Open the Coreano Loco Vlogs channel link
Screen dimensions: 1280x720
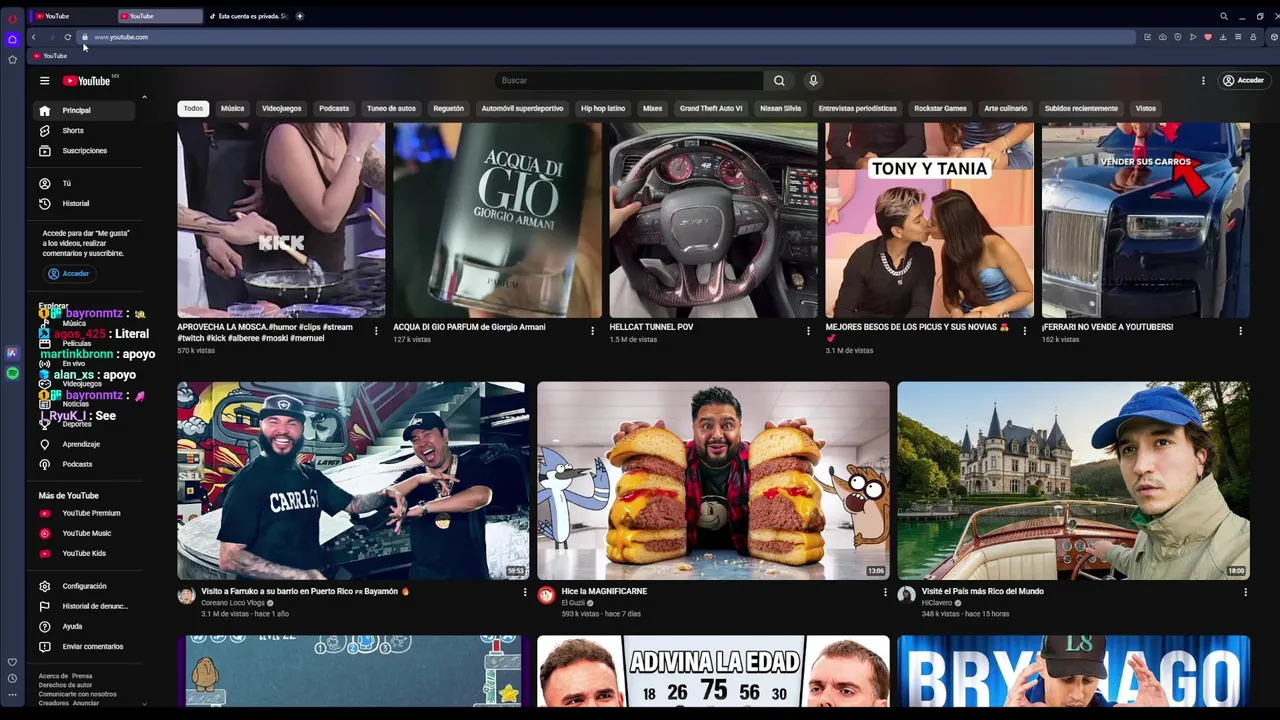232,603
